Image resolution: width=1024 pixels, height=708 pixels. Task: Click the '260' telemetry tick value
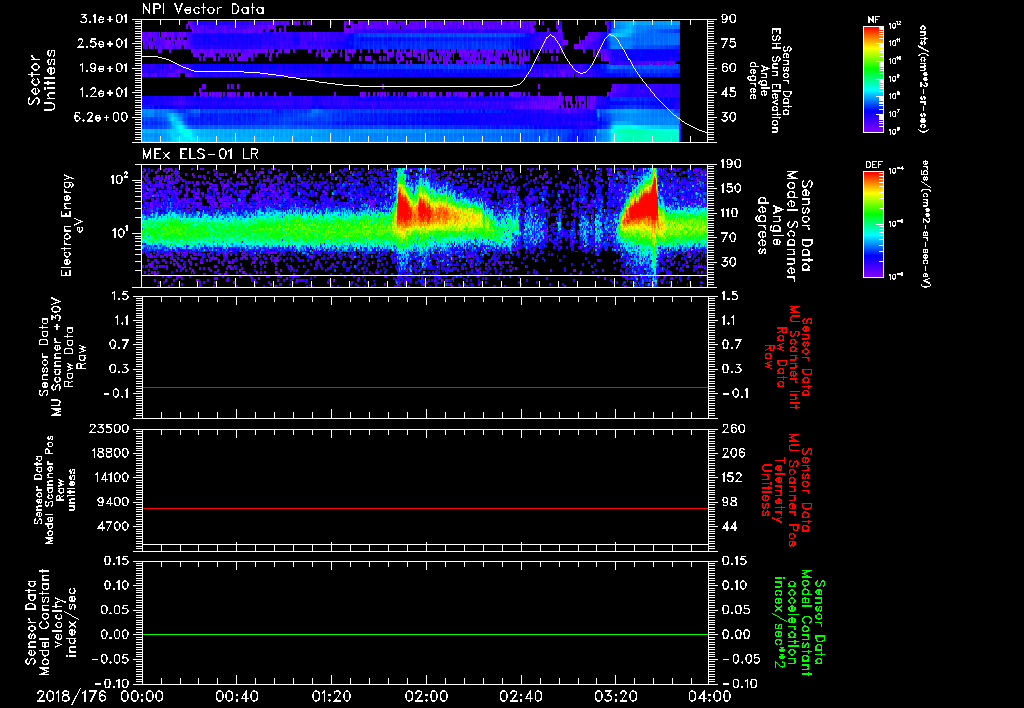pyautogui.click(x=733, y=428)
